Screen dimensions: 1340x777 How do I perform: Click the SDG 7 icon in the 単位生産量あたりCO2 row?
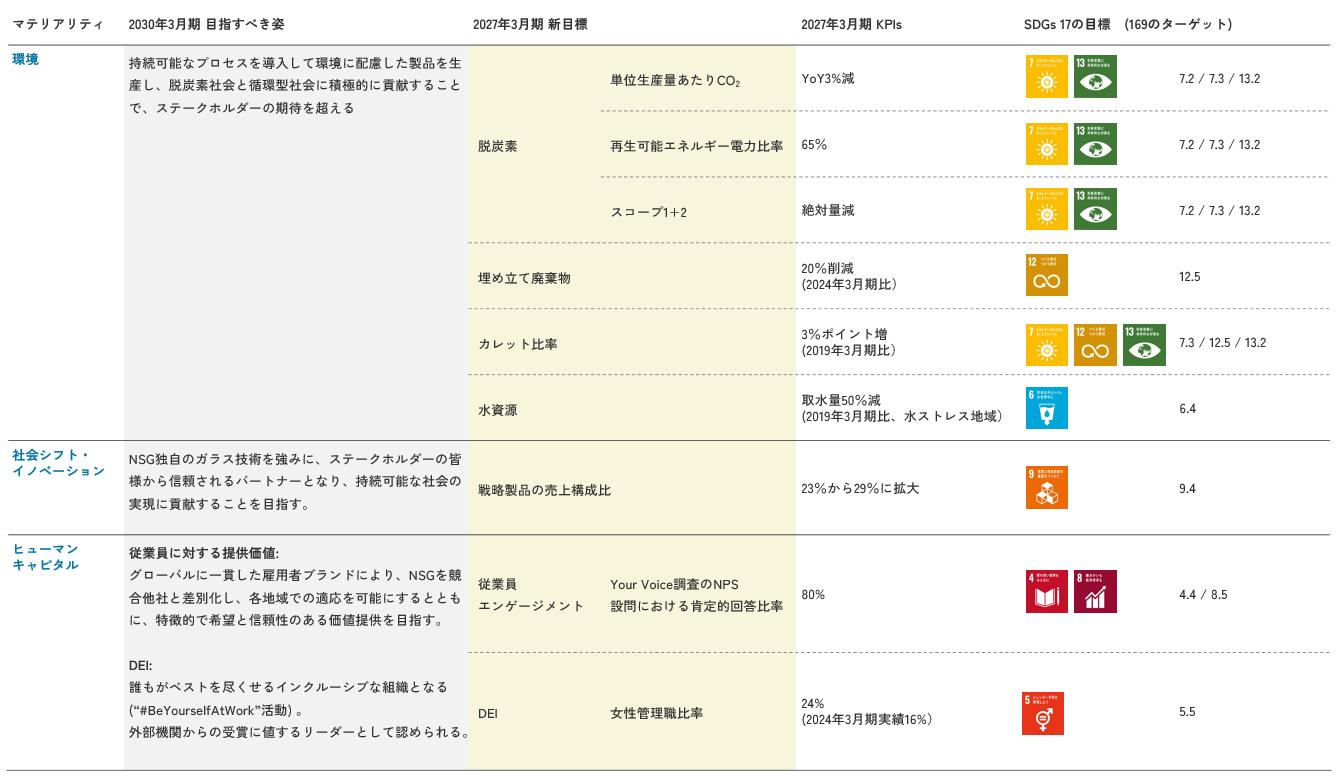[x=1047, y=77]
